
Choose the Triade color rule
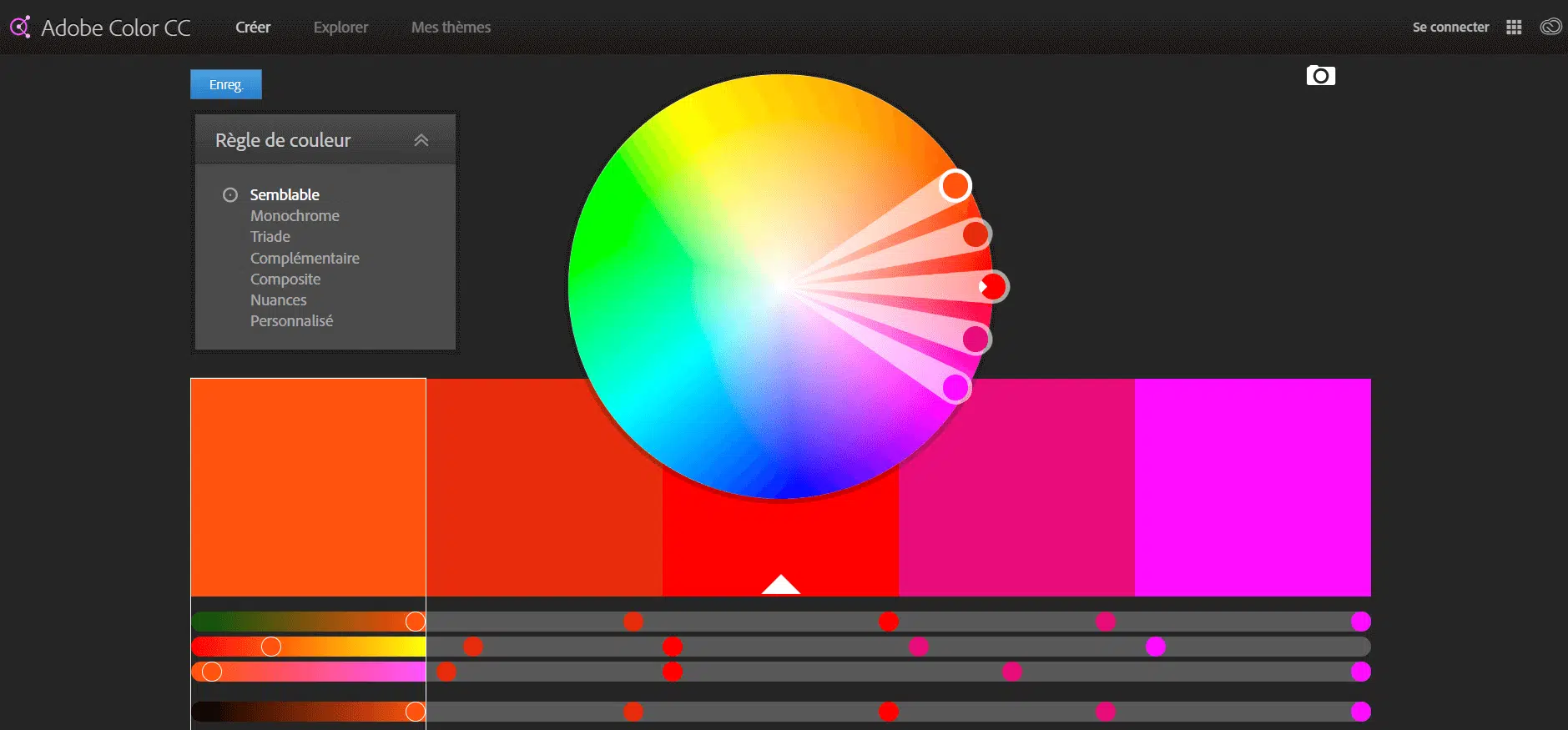point(270,237)
